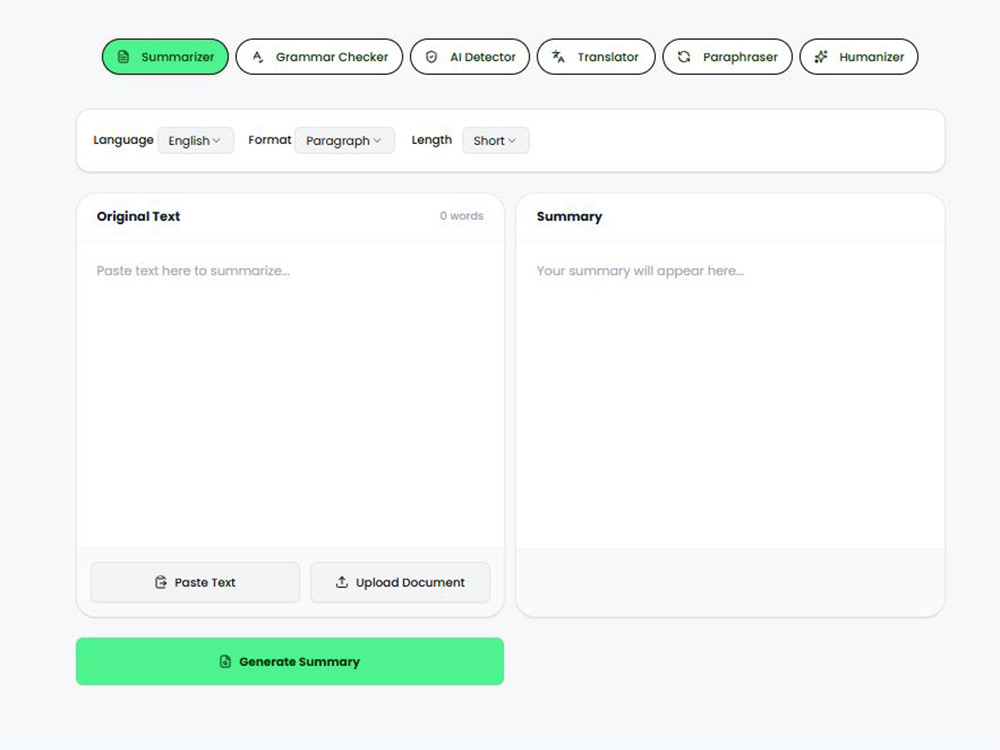Switch to the Grammar Checker tab
Screen dimensions: 1000x750
pos(319,57)
